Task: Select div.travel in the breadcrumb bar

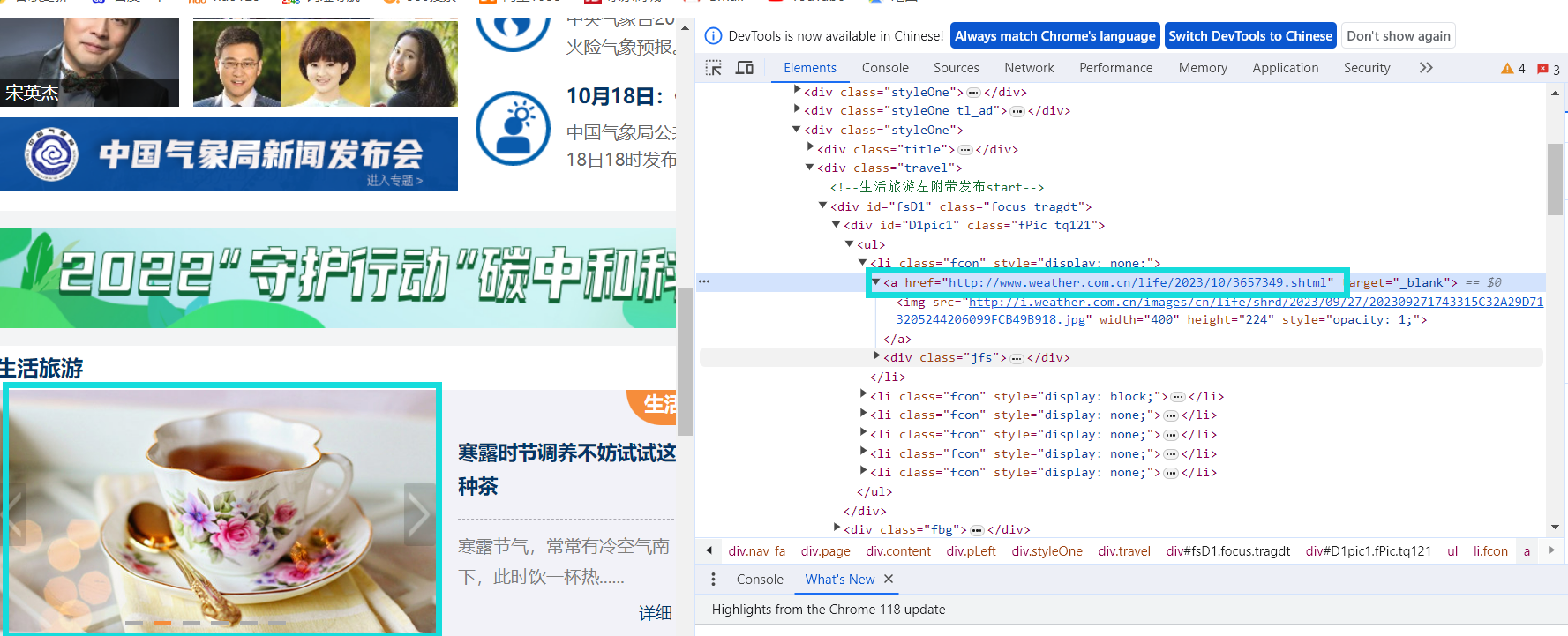Action: [x=1124, y=551]
